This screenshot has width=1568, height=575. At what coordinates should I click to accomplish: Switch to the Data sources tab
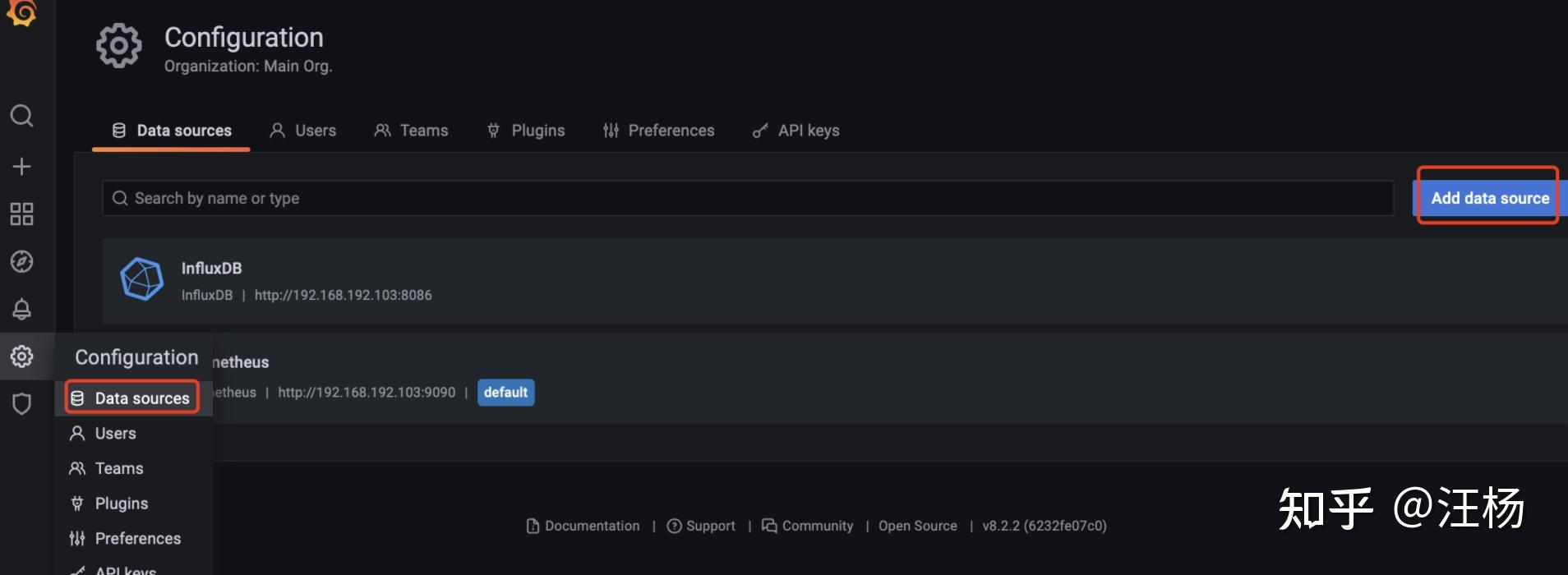pos(171,131)
